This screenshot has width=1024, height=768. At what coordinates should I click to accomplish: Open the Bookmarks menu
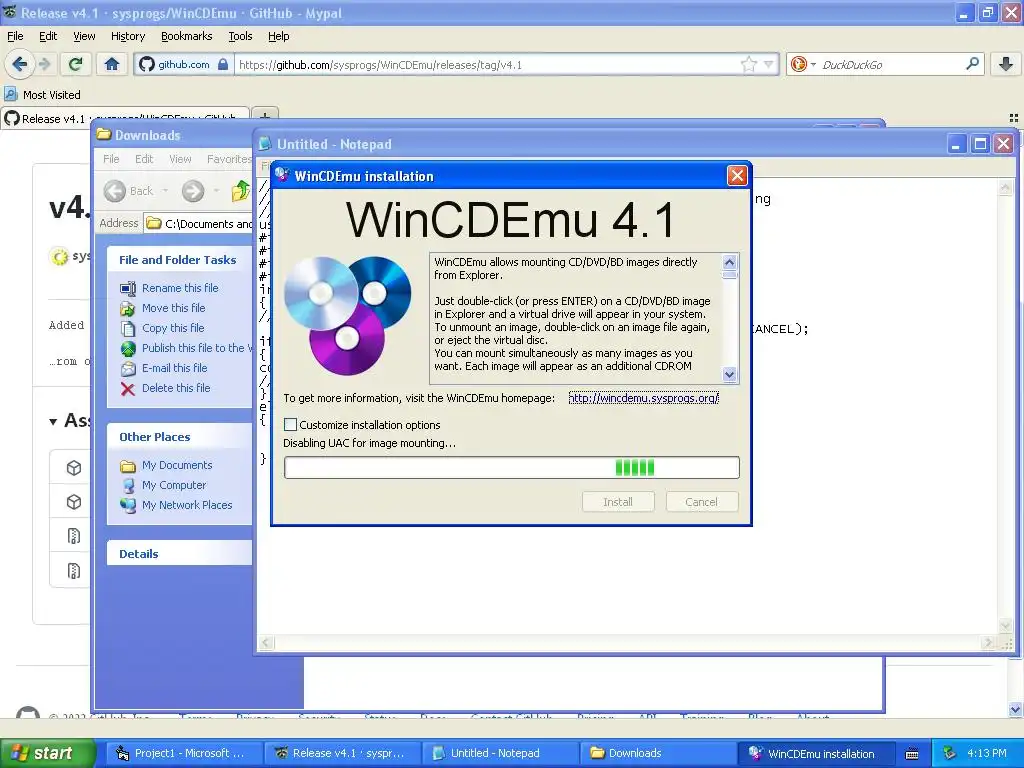(186, 36)
